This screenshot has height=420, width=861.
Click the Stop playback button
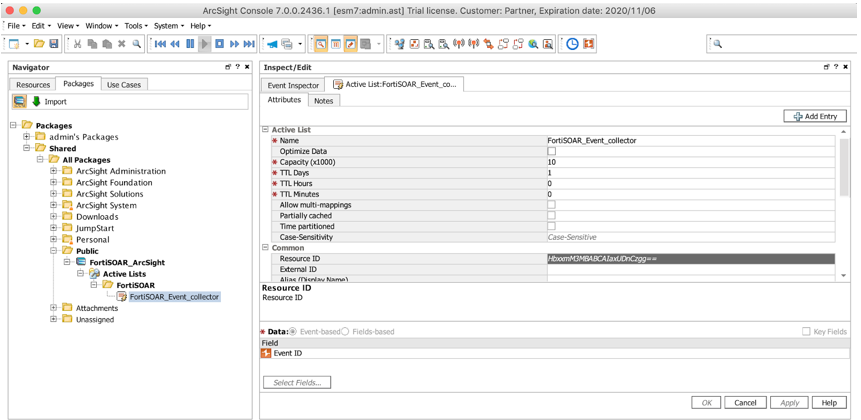pos(220,44)
